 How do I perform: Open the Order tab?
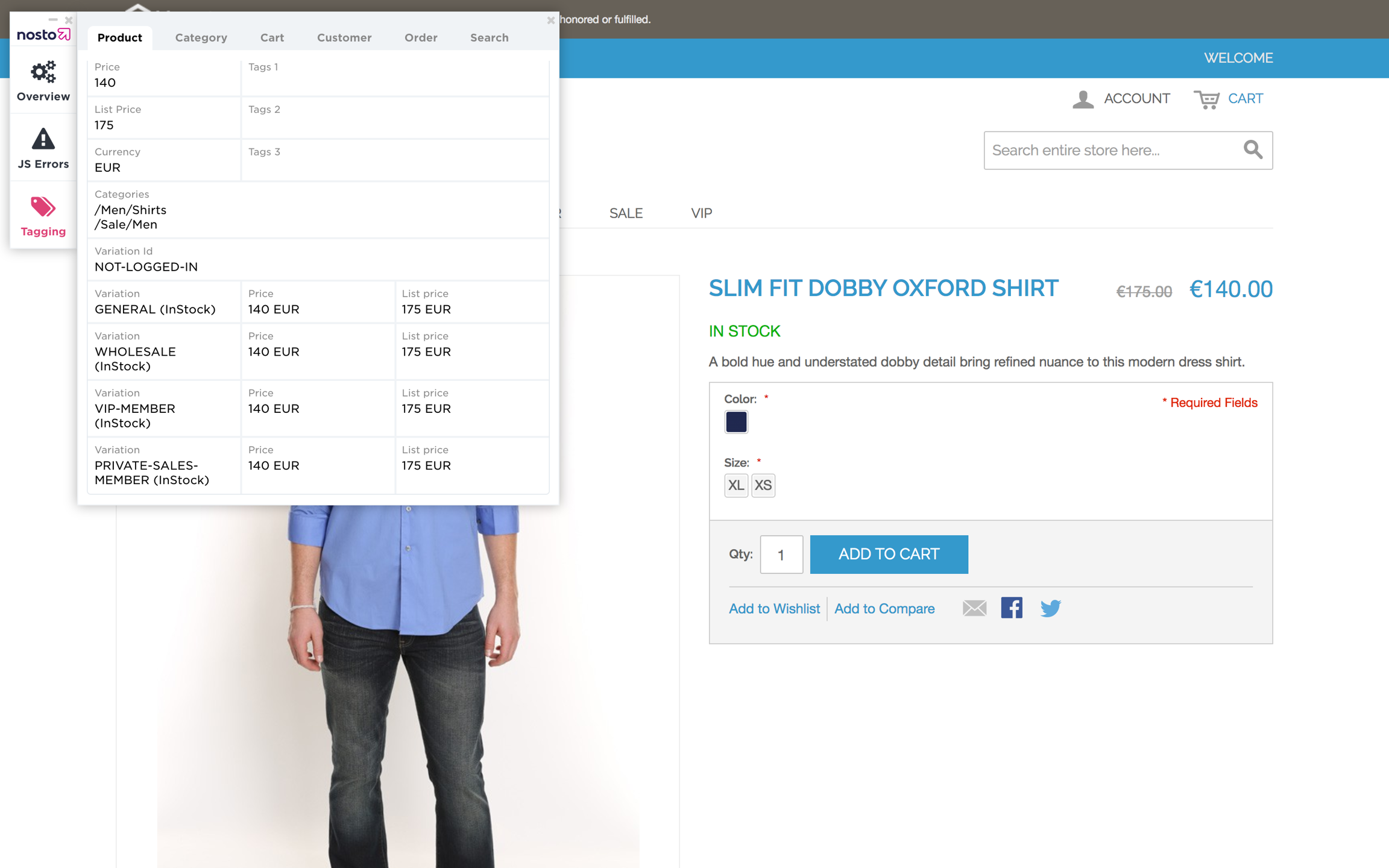(421, 37)
